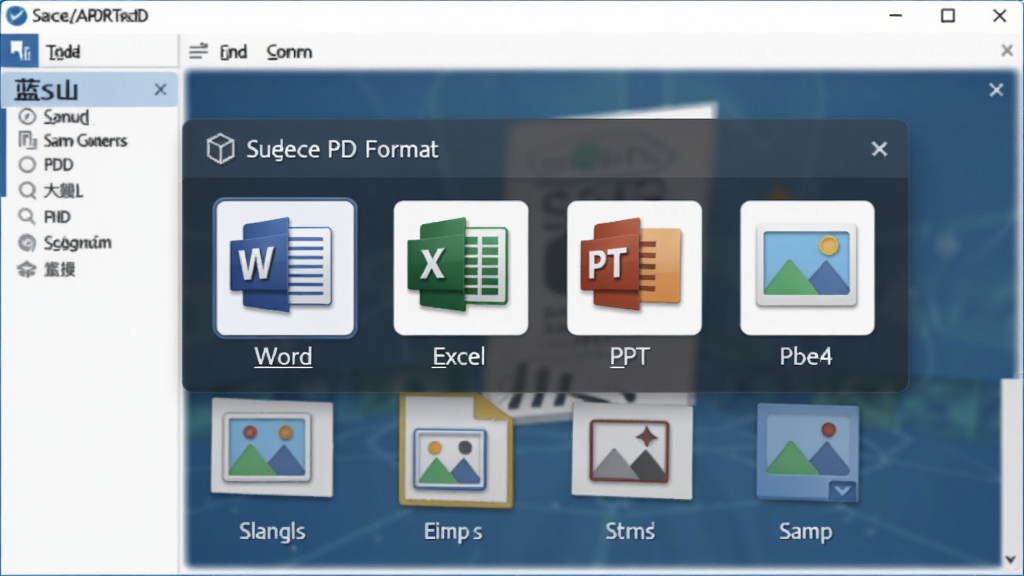
Task: Maximize the application window
Action: click(x=948, y=15)
